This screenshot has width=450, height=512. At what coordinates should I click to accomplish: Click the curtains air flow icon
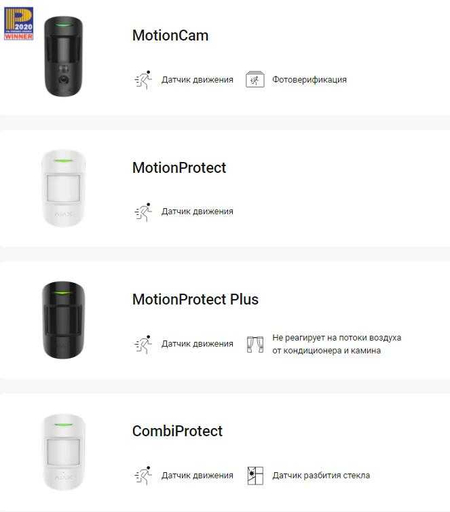(255, 344)
